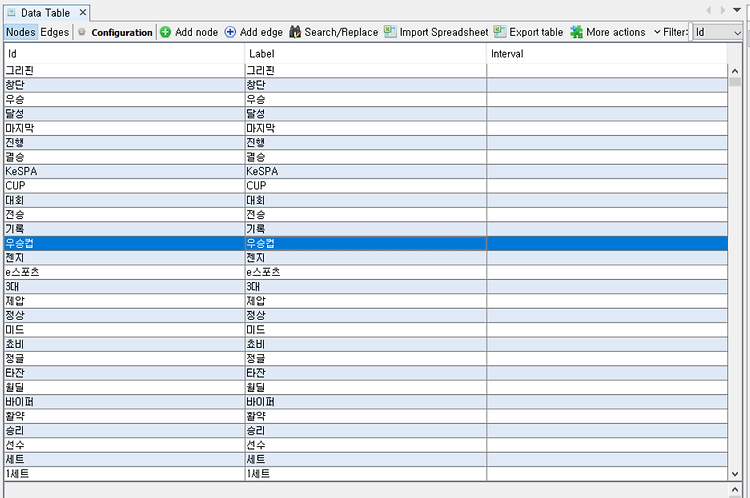Select Label cell 결승
Image resolution: width=750 pixels, height=498 pixels.
click(x=365, y=157)
